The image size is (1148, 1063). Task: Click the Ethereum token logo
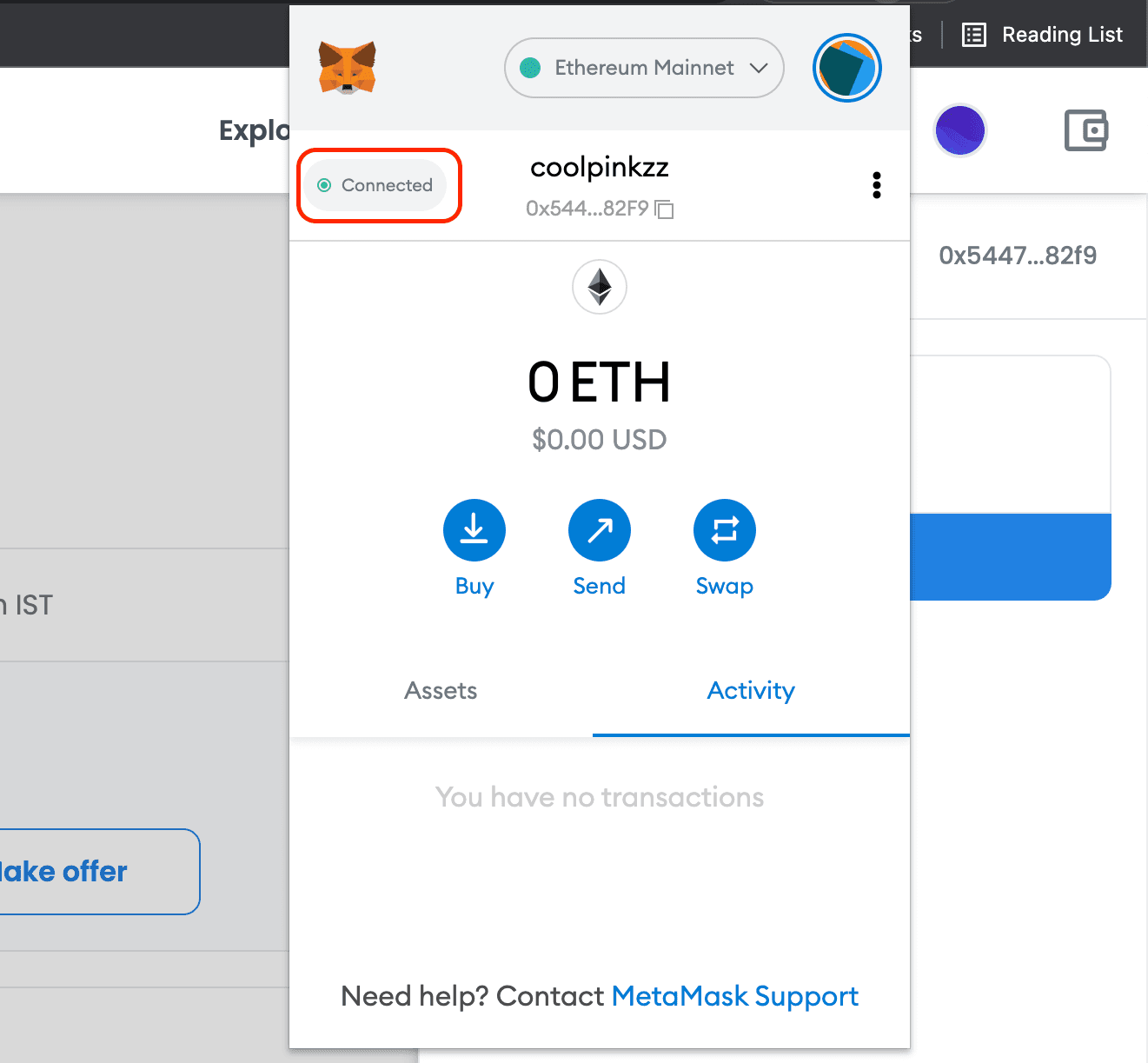[x=600, y=287]
